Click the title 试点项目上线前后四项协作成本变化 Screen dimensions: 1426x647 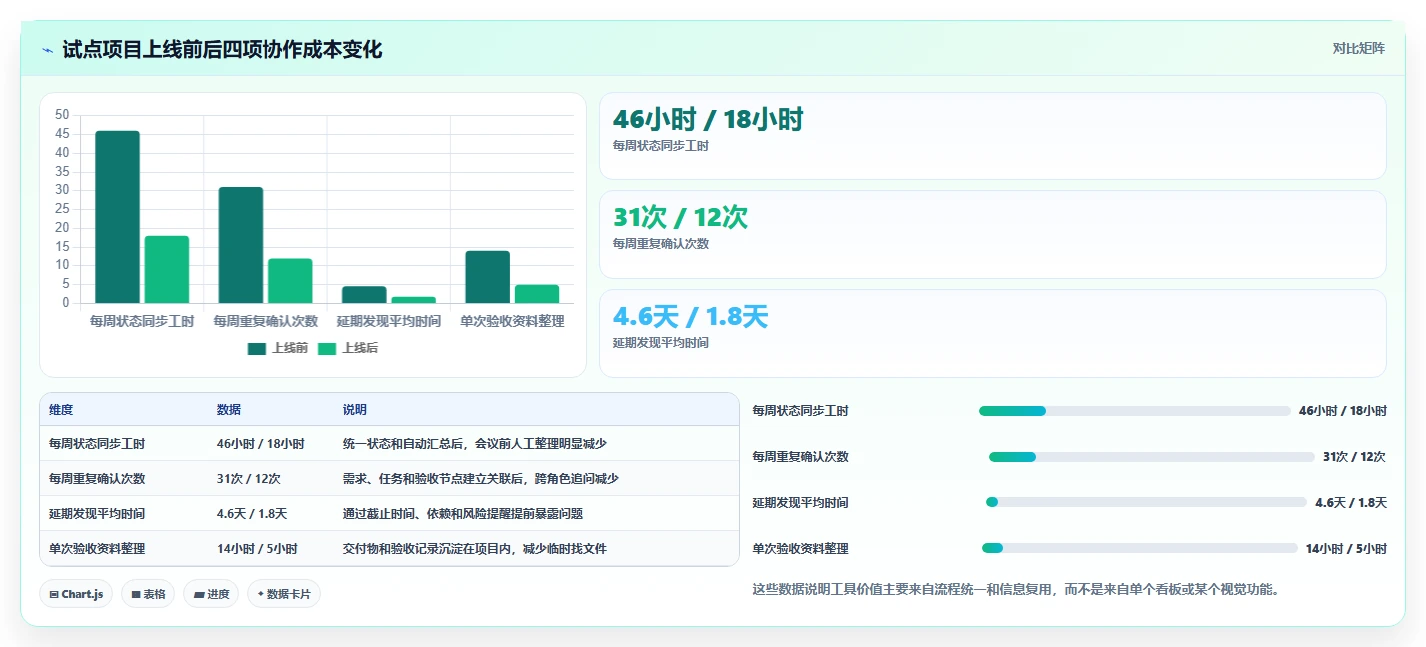tap(222, 50)
